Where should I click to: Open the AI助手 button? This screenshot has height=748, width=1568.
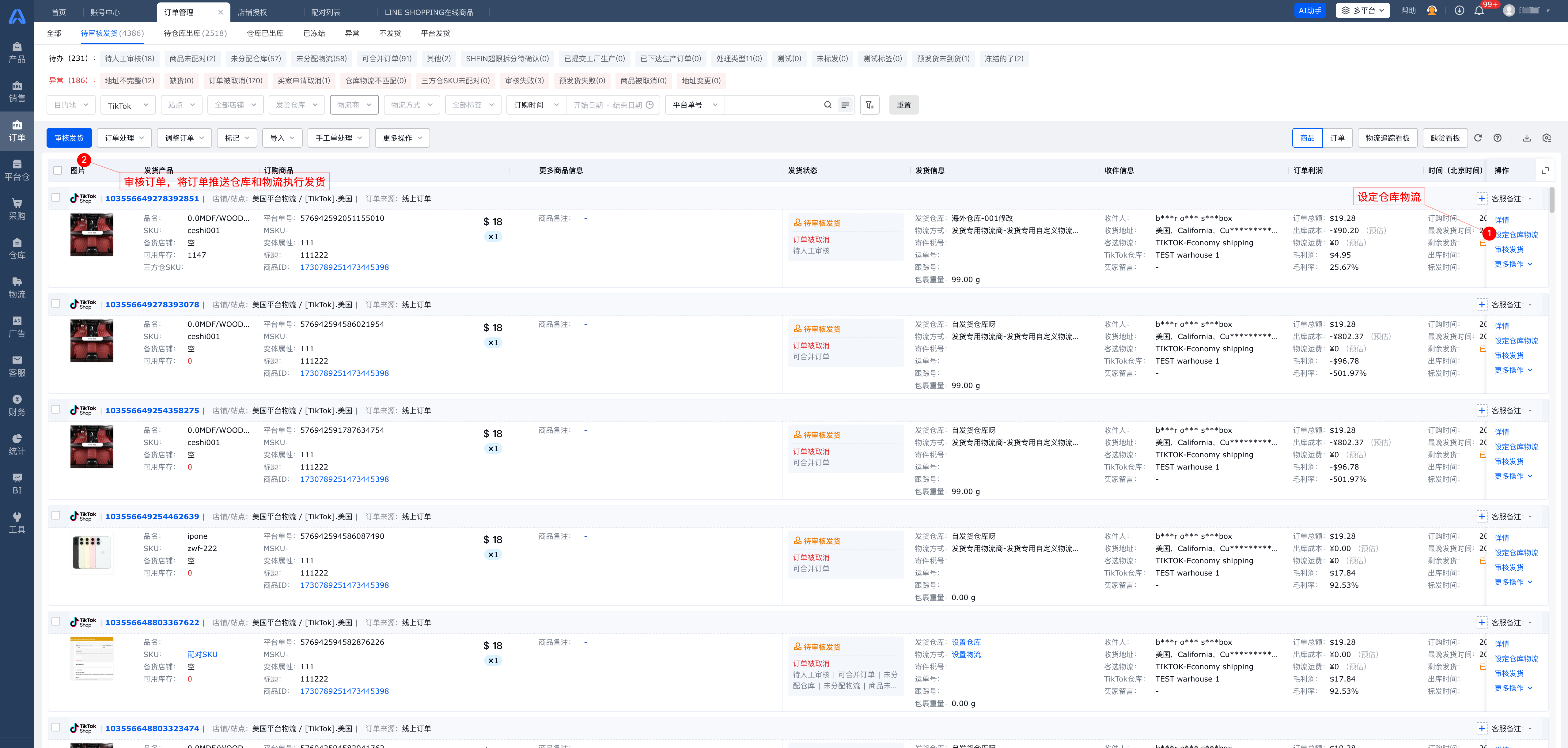click(x=1310, y=10)
